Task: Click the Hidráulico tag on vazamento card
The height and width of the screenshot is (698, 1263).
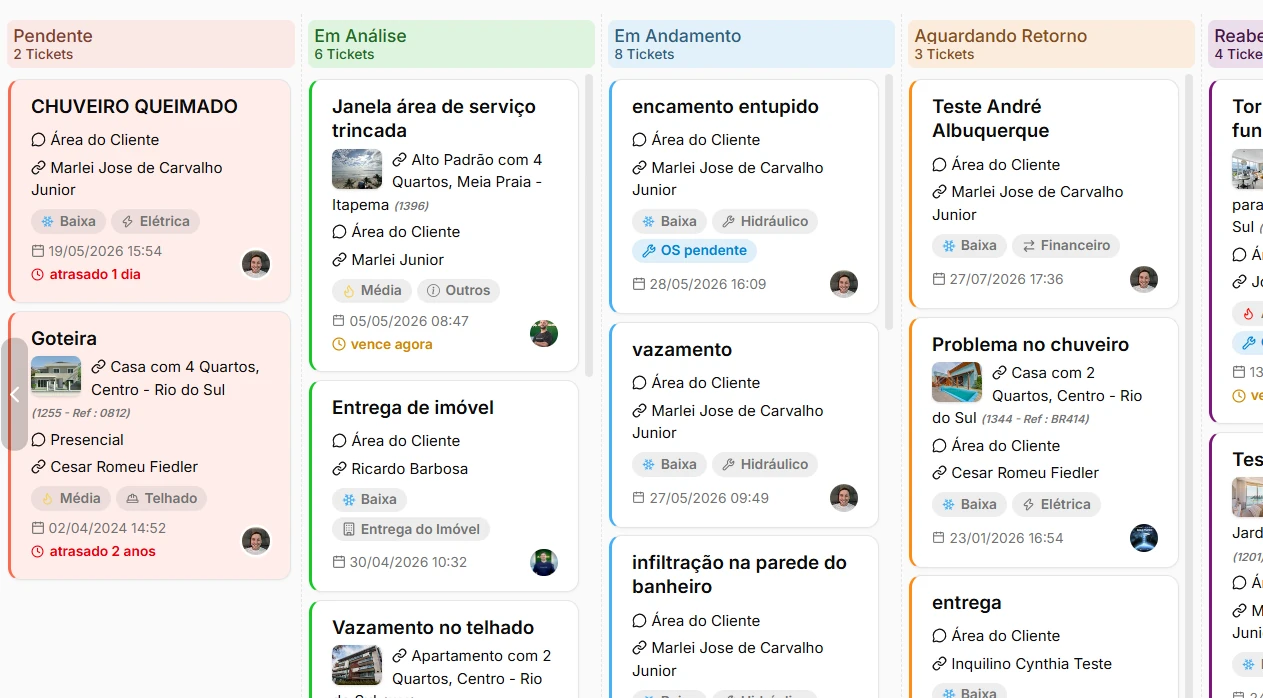Action: click(765, 464)
